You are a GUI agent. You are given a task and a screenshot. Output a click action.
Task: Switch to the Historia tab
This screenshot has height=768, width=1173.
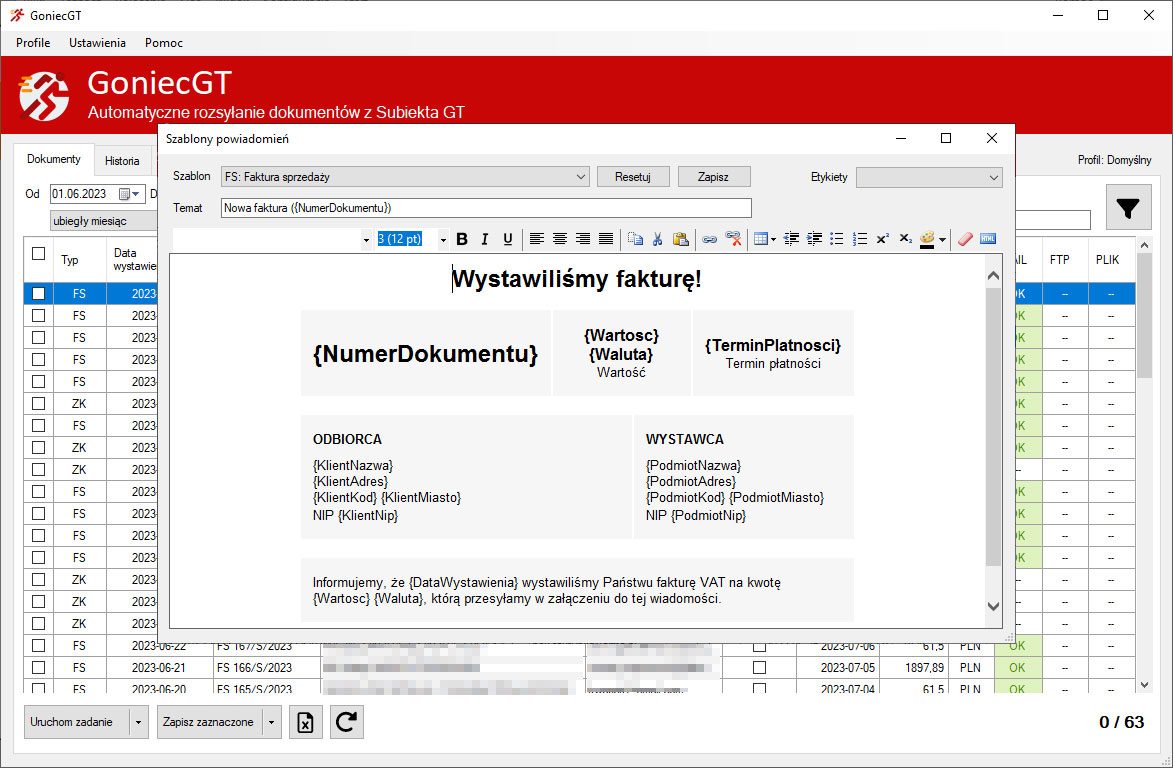point(122,161)
